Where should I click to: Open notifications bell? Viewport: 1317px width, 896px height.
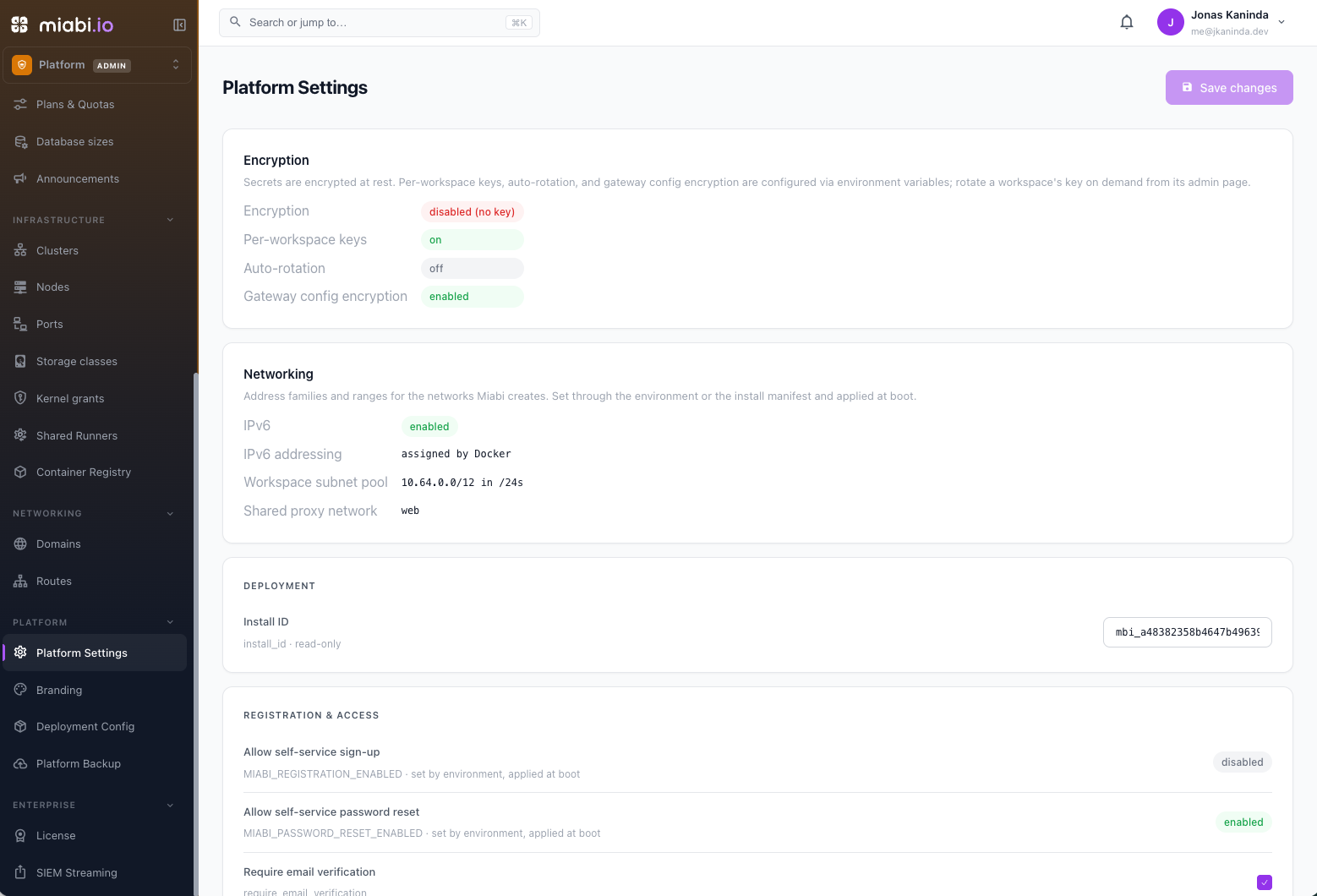tap(1127, 23)
